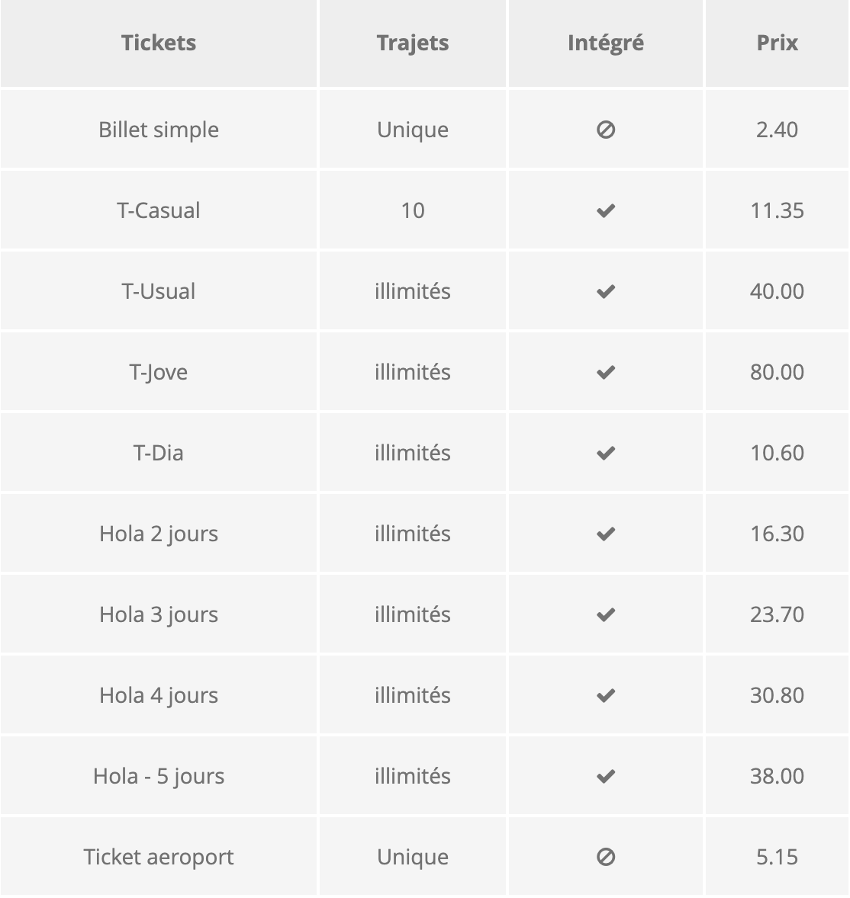Click the checkmark icon in T-Usual row
The width and height of the screenshot is (850, 898).
[x=605, y=292]
